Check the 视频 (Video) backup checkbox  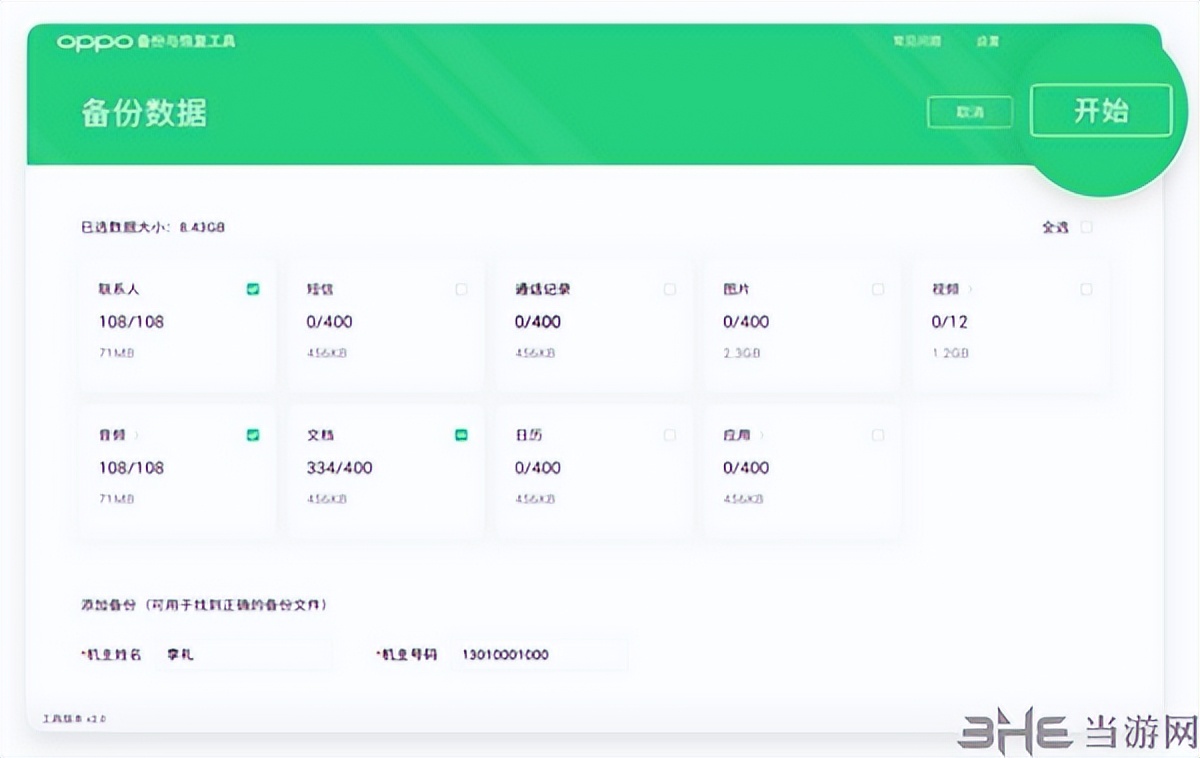1086,288
